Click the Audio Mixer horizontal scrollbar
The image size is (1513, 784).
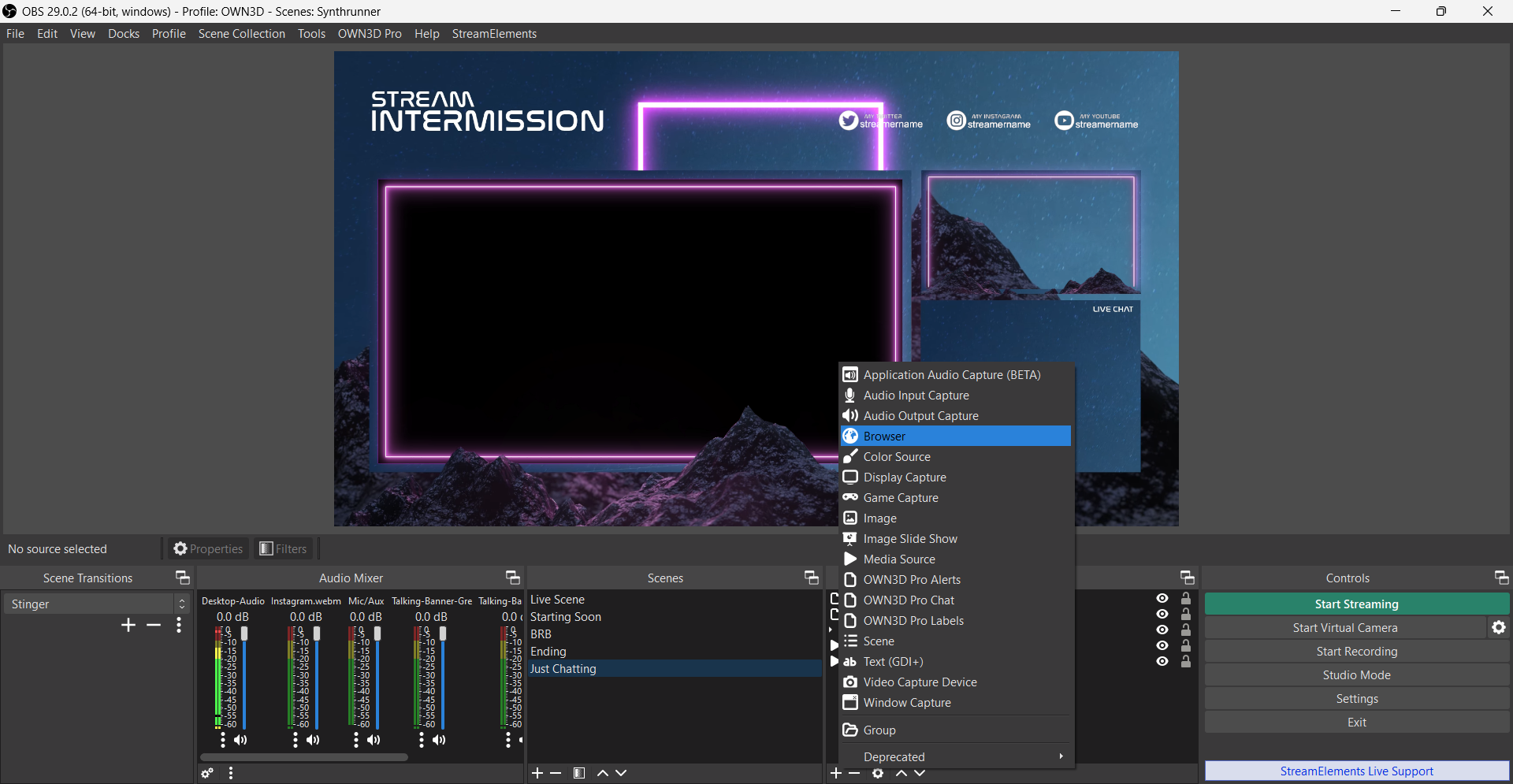303,756
